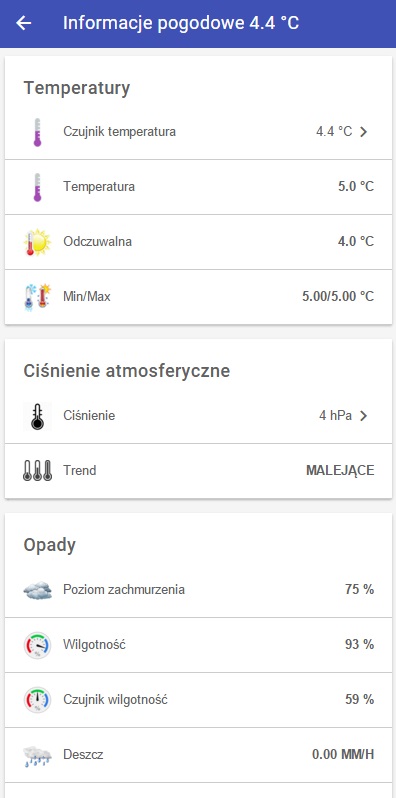Open the Czujnik temperatura row
This screenshot has width=396, height=798.
[x=199, y=132]
